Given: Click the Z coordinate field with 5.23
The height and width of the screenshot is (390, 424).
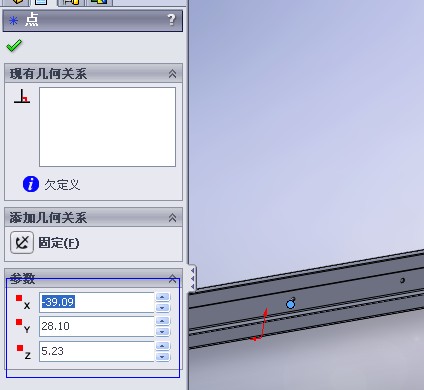Looking at the screenshot, I should 97,351.
